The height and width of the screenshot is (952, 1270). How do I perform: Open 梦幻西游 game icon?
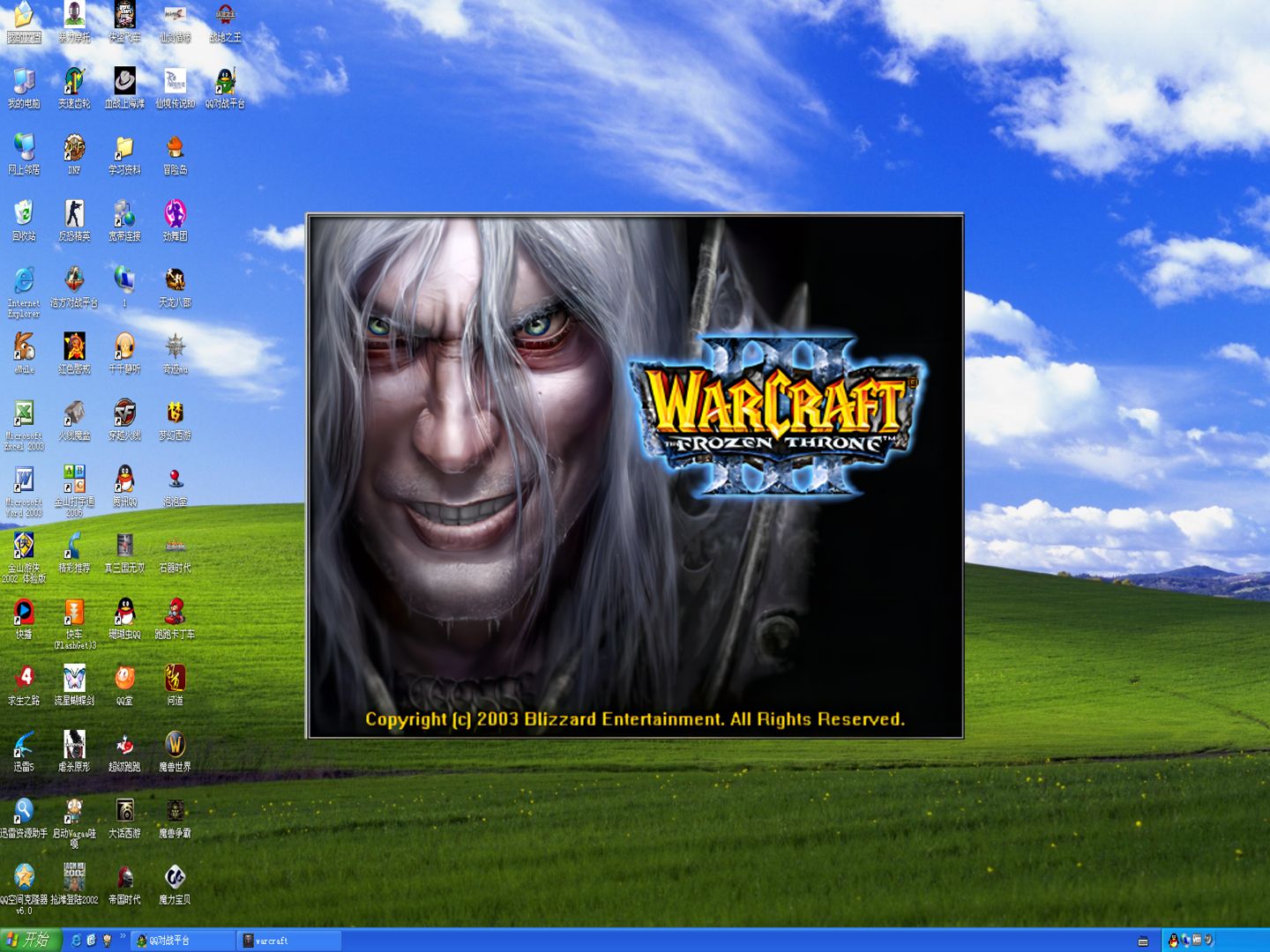pyautogui.click(x=175, y=413)
